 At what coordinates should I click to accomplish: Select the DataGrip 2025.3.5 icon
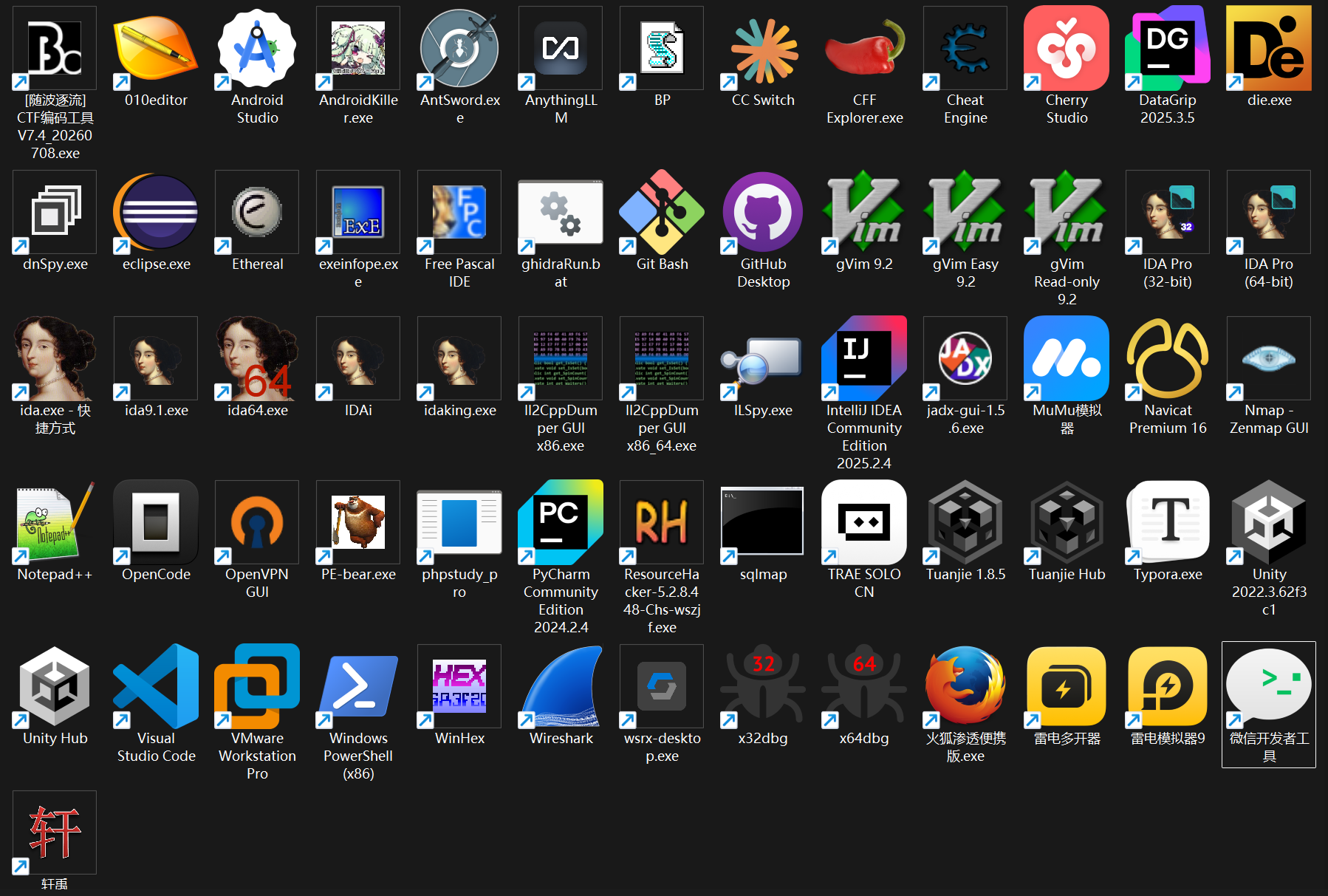pyautogui.click(x=1168, y=48)
